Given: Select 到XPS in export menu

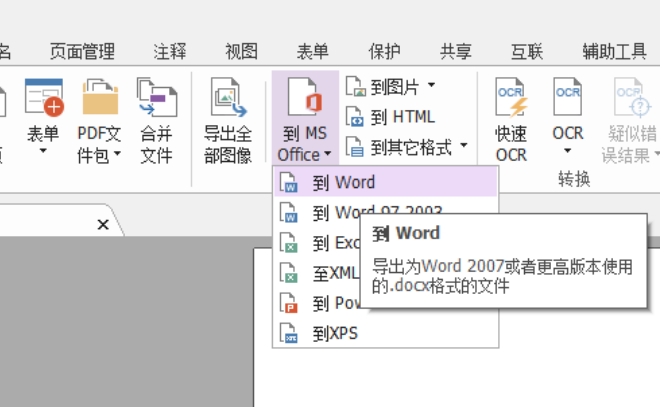Looking at the screenshot, I should (385, 333).
